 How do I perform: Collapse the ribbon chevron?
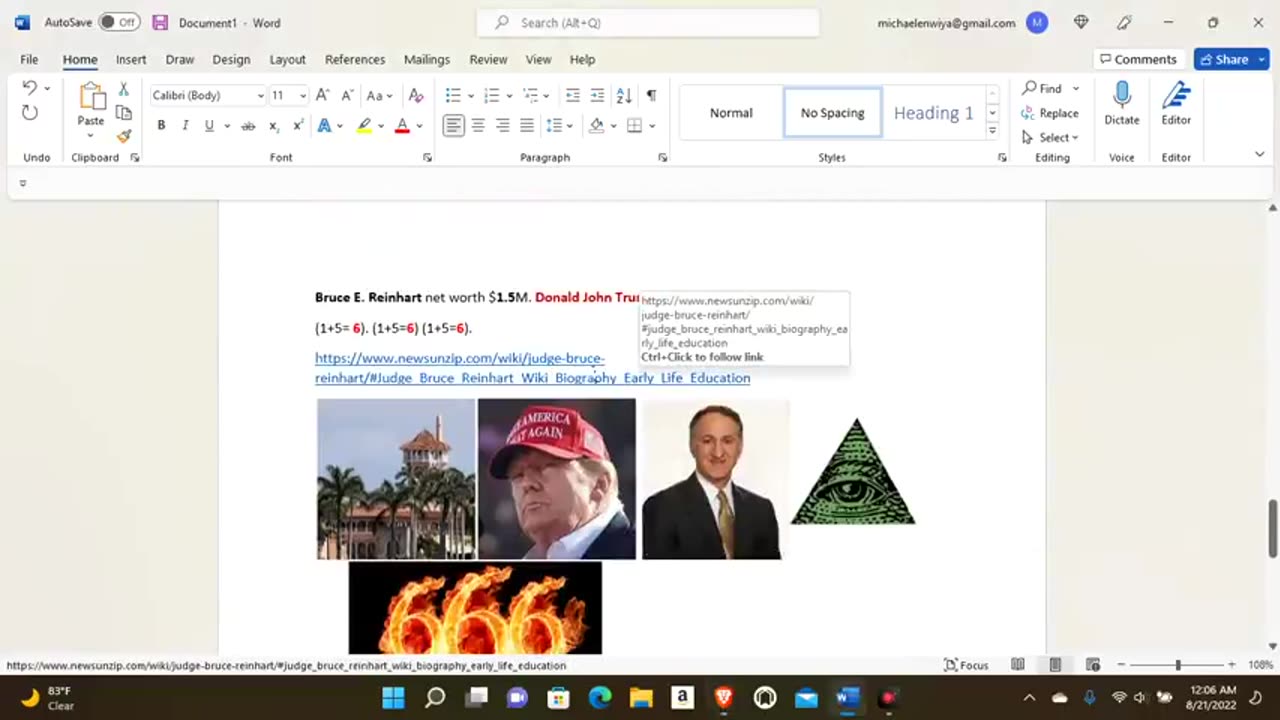(1259, 154)
